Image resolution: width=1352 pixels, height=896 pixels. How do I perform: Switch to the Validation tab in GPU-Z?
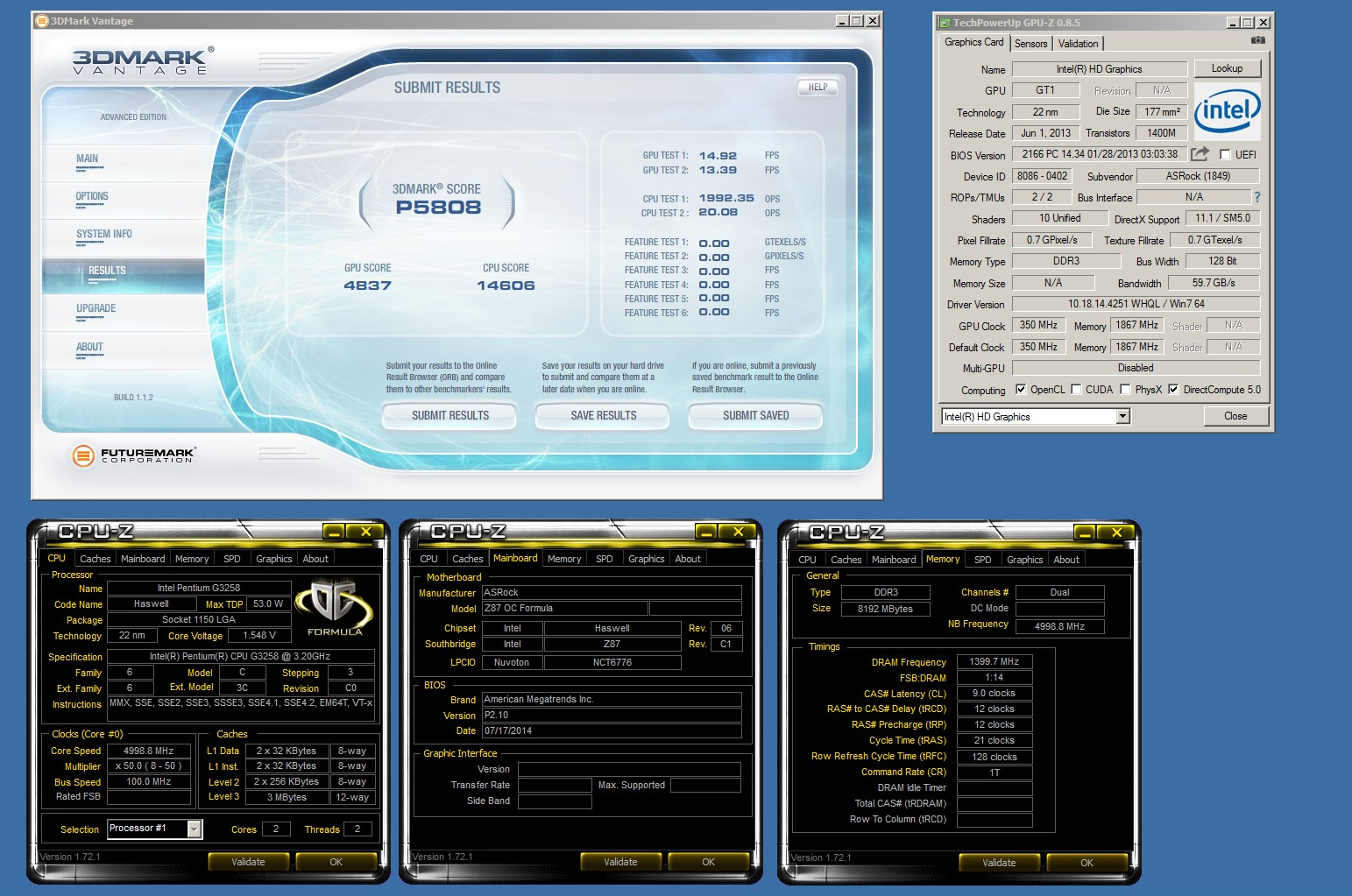click(x=1078, y=44)
